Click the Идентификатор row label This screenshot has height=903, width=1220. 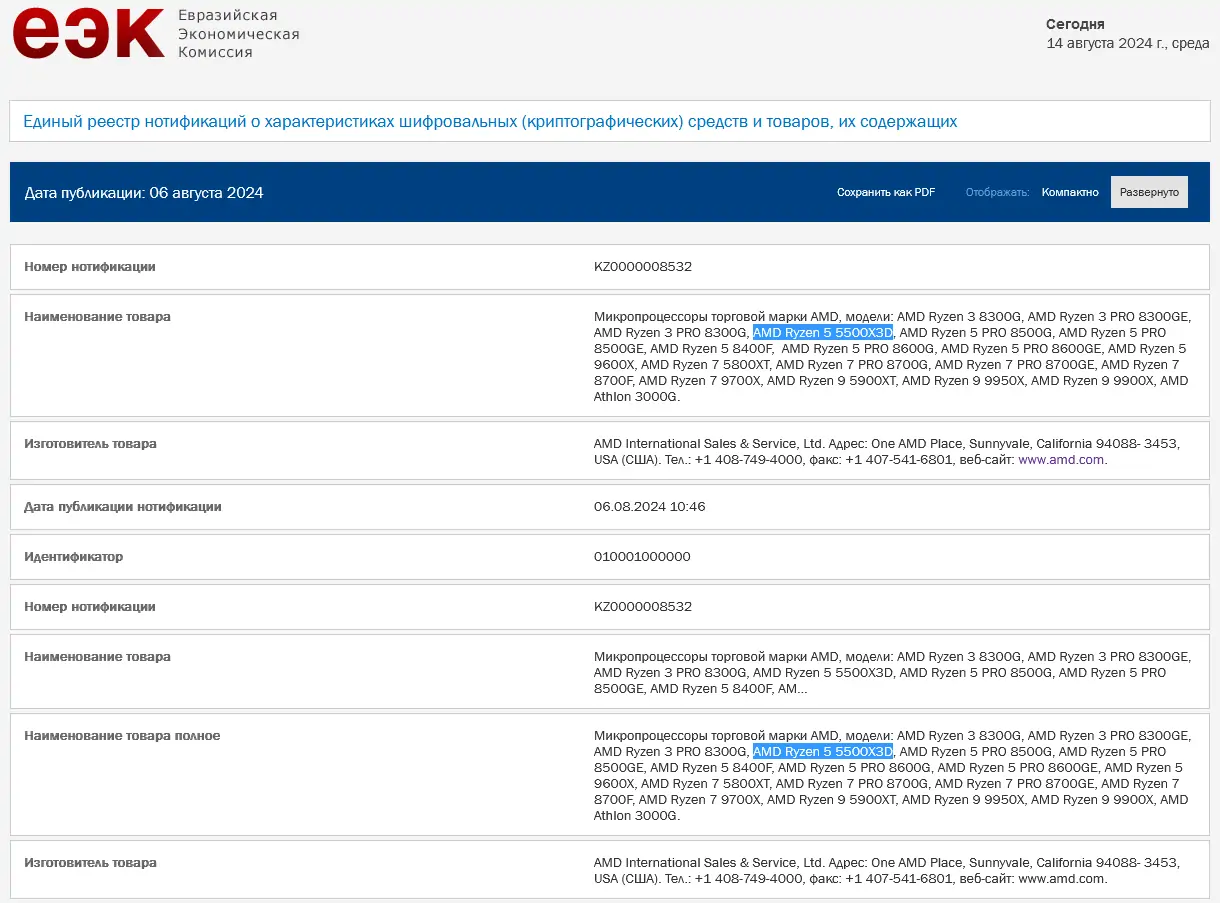74,557
